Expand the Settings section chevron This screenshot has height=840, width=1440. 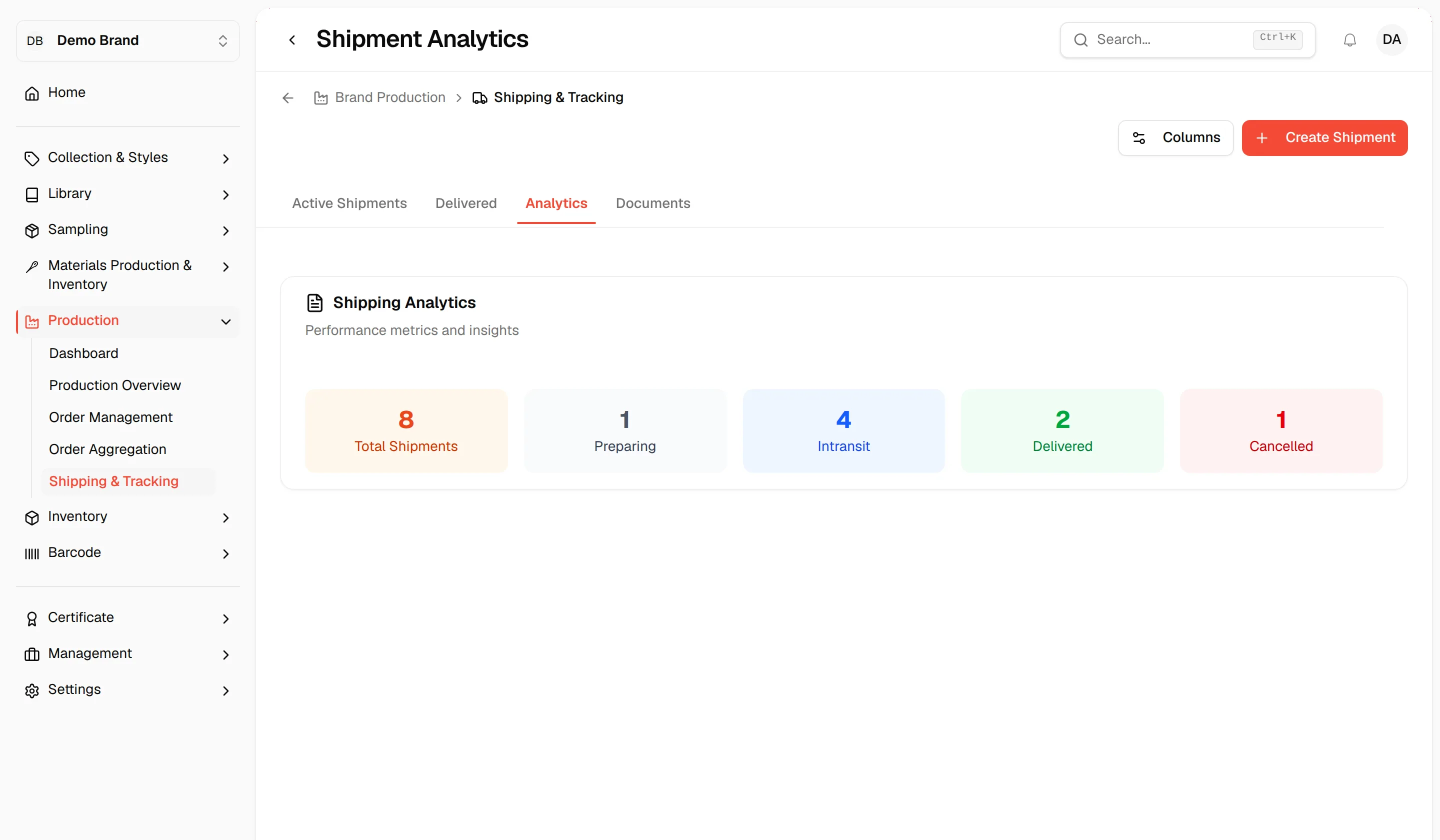[225, 691]
